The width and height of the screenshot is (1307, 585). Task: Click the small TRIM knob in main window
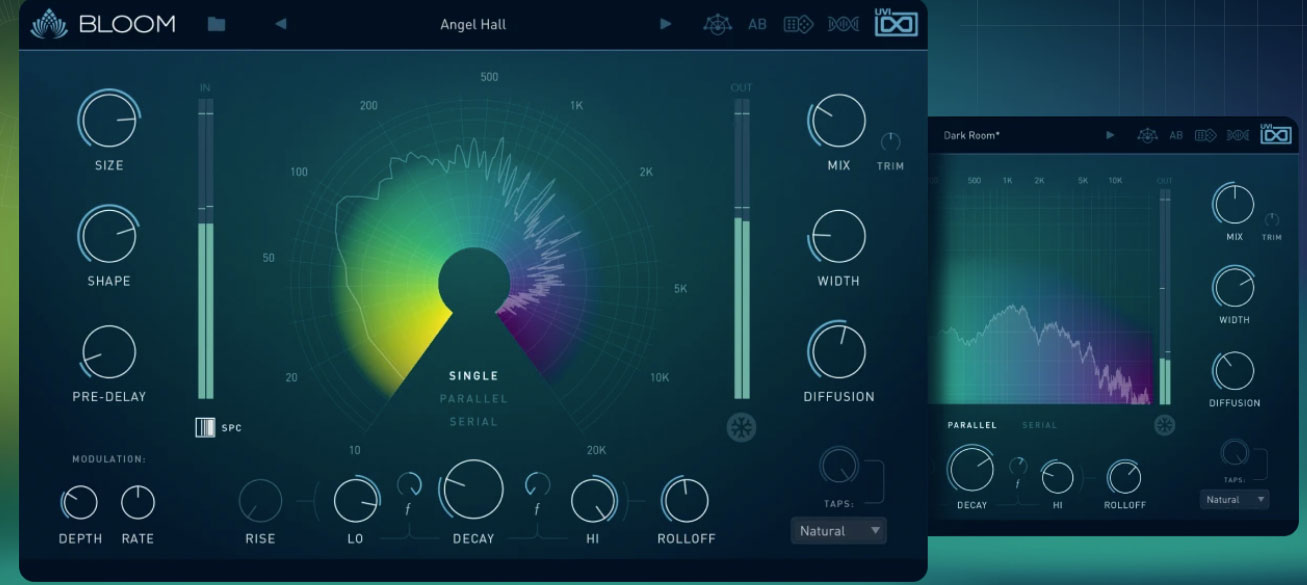point(890,142)
